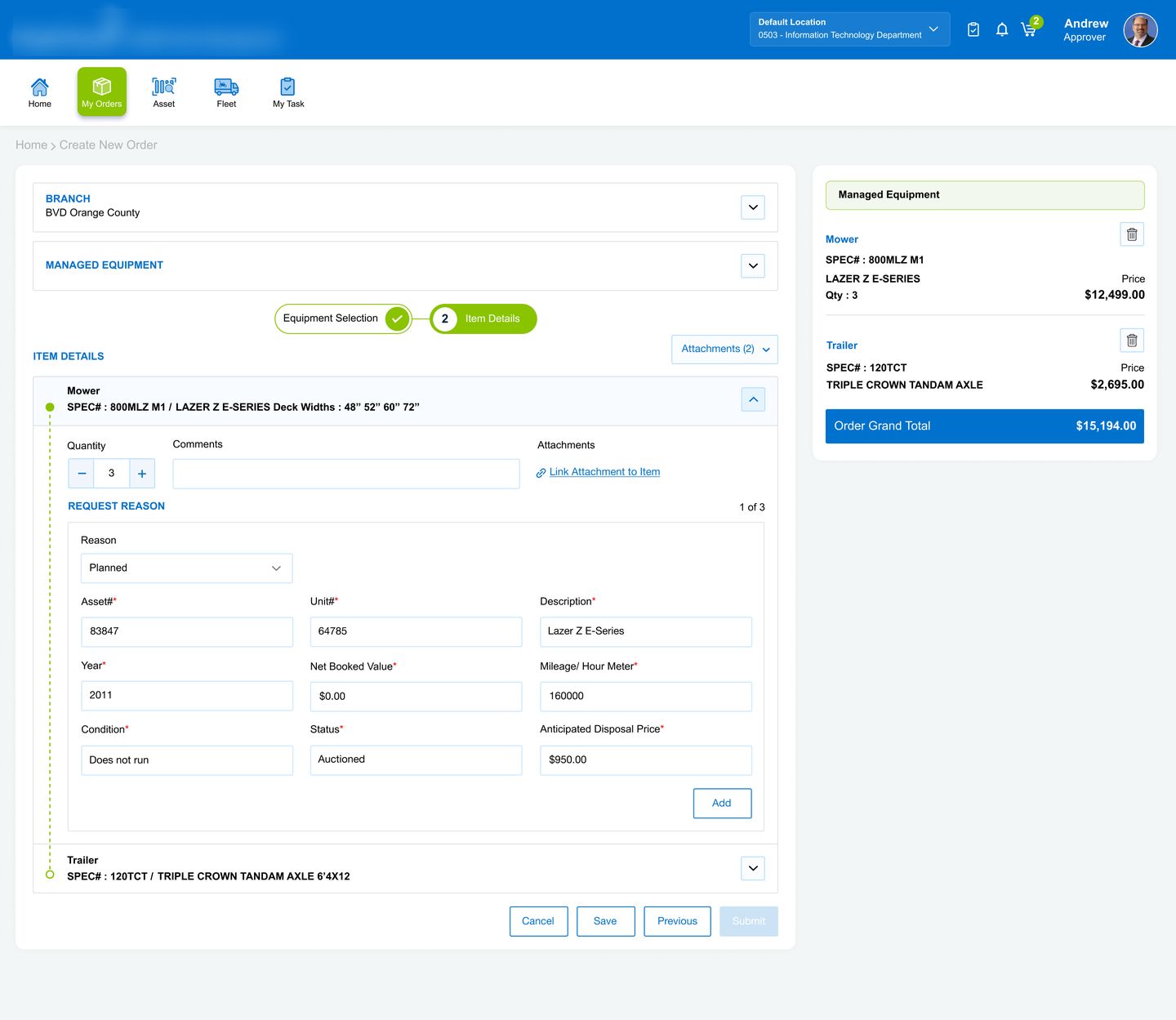Viewport: 1176px width, 1020px height.
Task: Go back to Equipment Selection step
Action: [343, 318]
